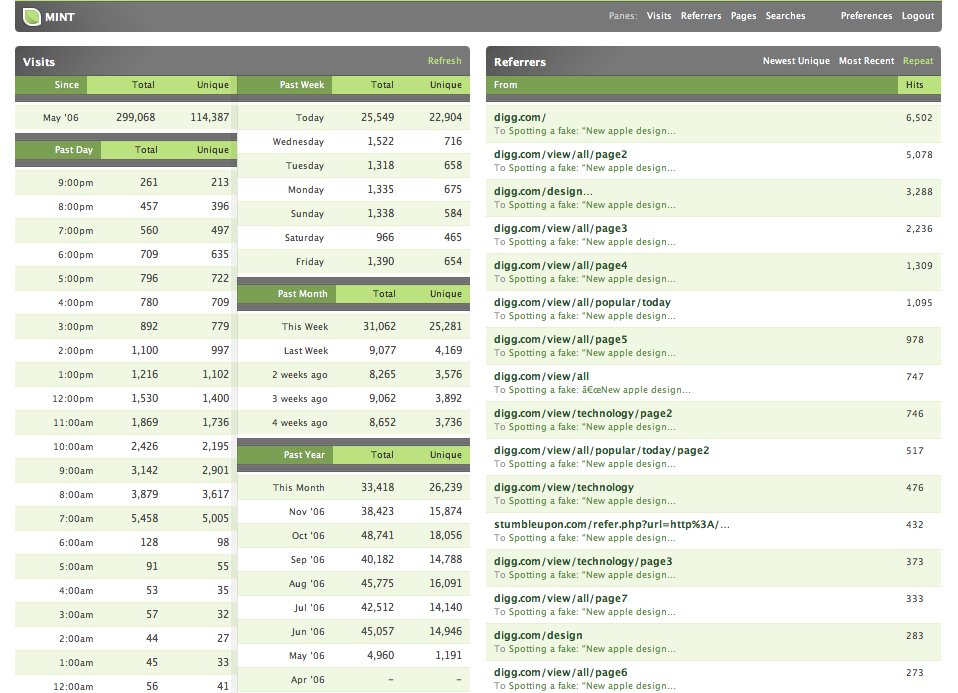Click the Apr '06 row label
The image size is (958, 693).
(307, 680)
